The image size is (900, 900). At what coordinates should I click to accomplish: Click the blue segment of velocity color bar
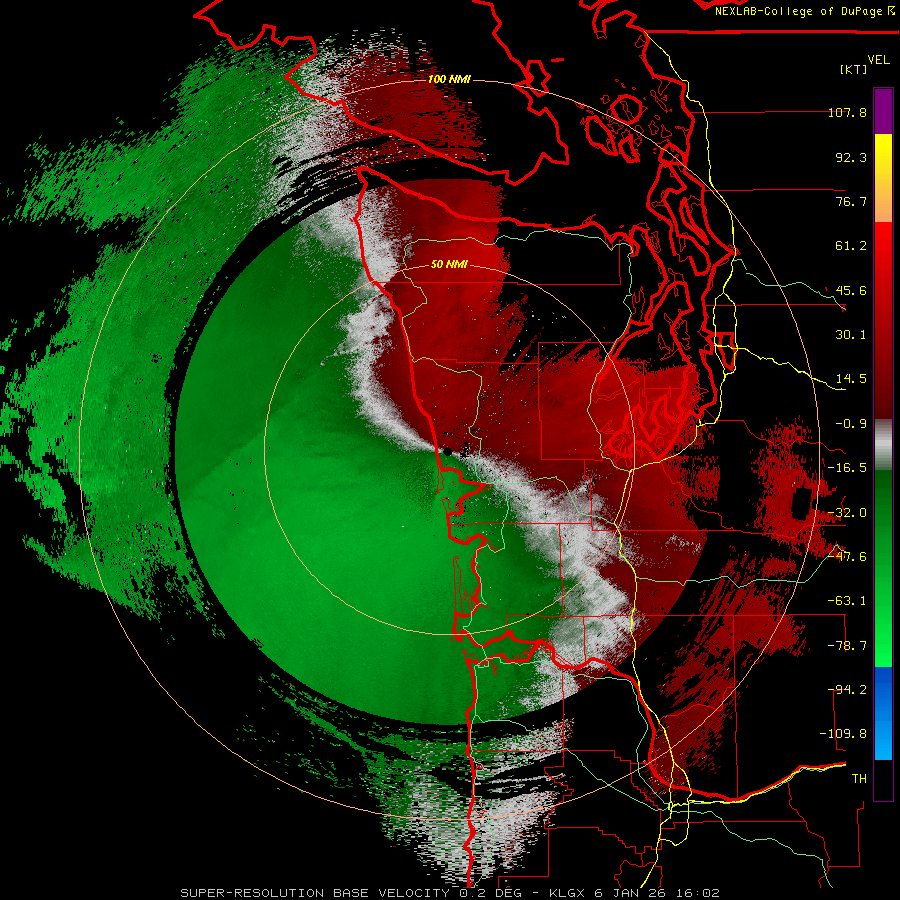pos(883,713)
